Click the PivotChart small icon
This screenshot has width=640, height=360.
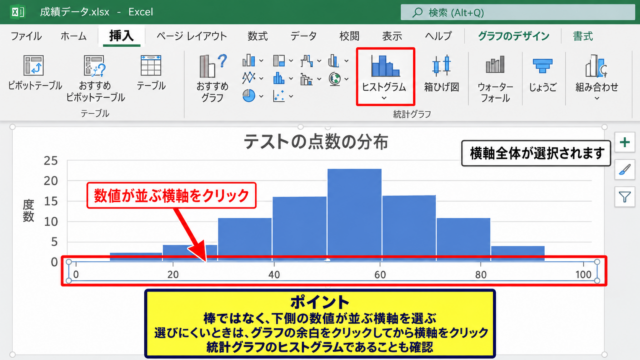tap(306, 79)
